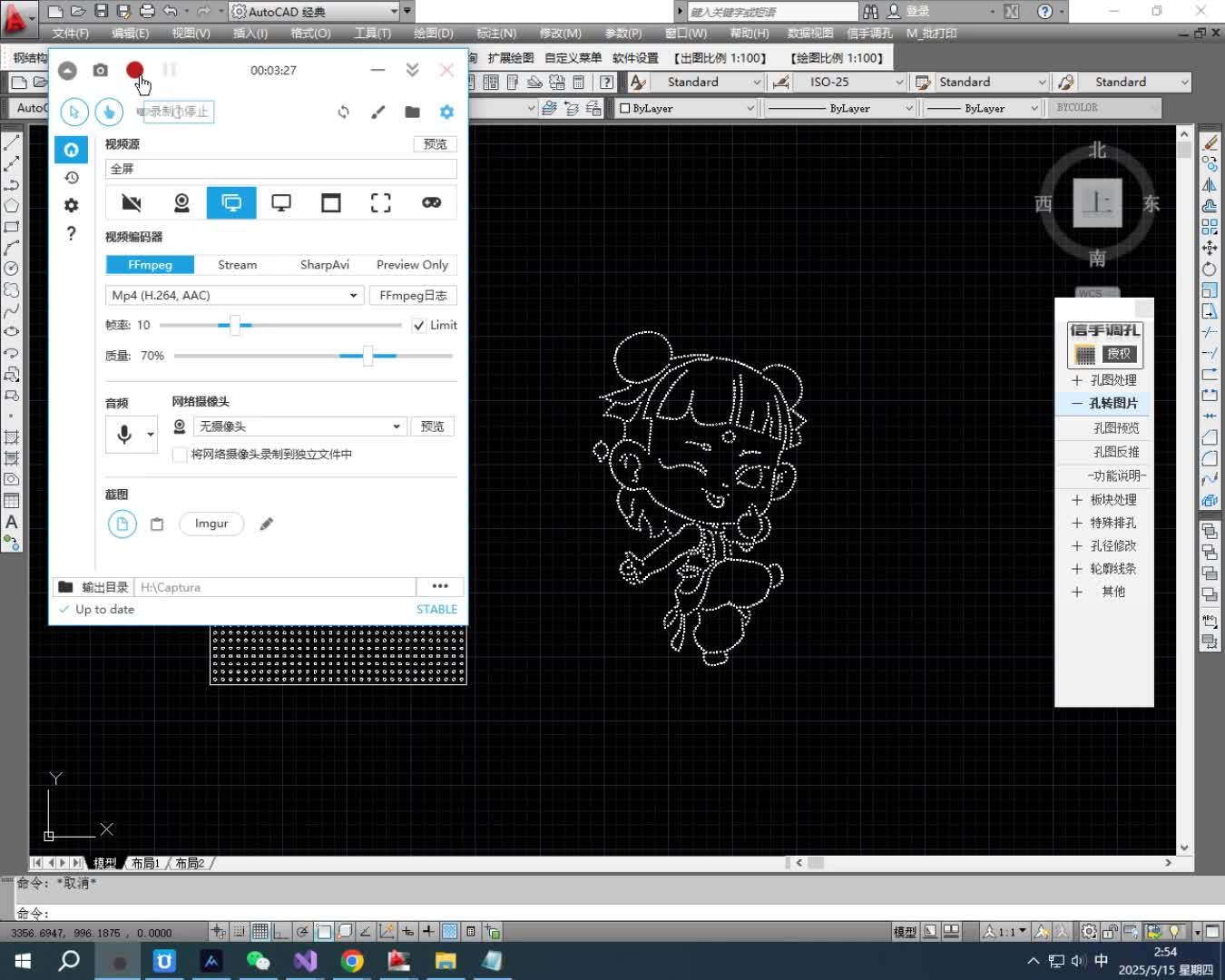Click the output directory browse ellipsis button
This screenshot has width=1225, height=980.
pyautogui.click(x=440, y=587)
